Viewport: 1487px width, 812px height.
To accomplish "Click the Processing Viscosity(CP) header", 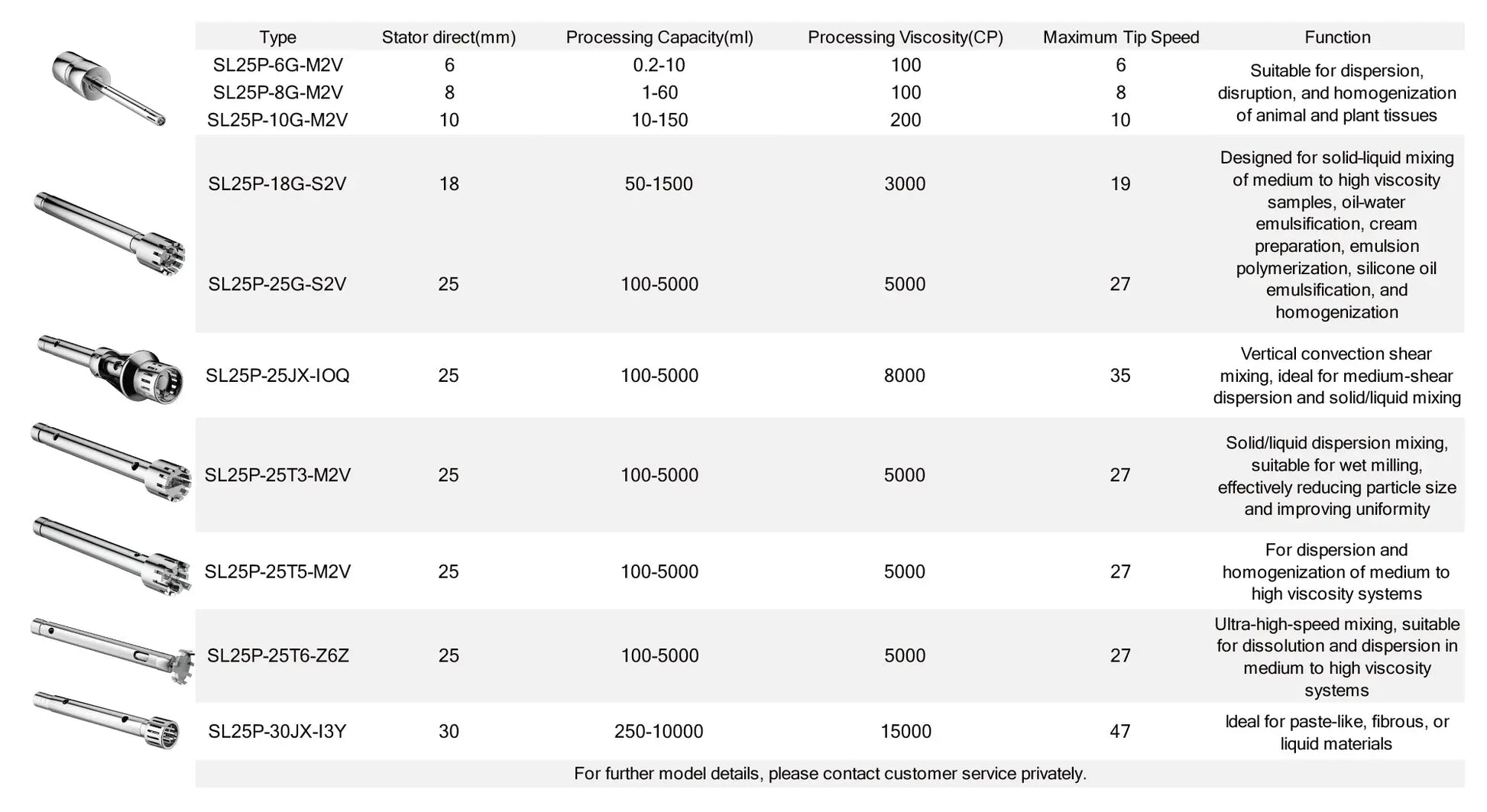I will click(905, 37).
